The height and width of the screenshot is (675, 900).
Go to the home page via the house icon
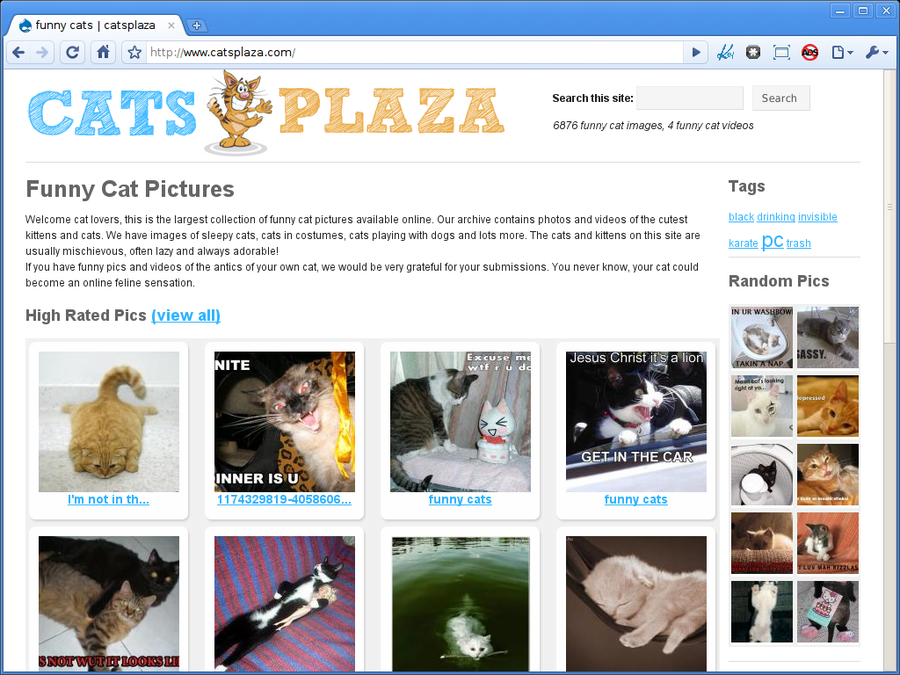(103, 53)
